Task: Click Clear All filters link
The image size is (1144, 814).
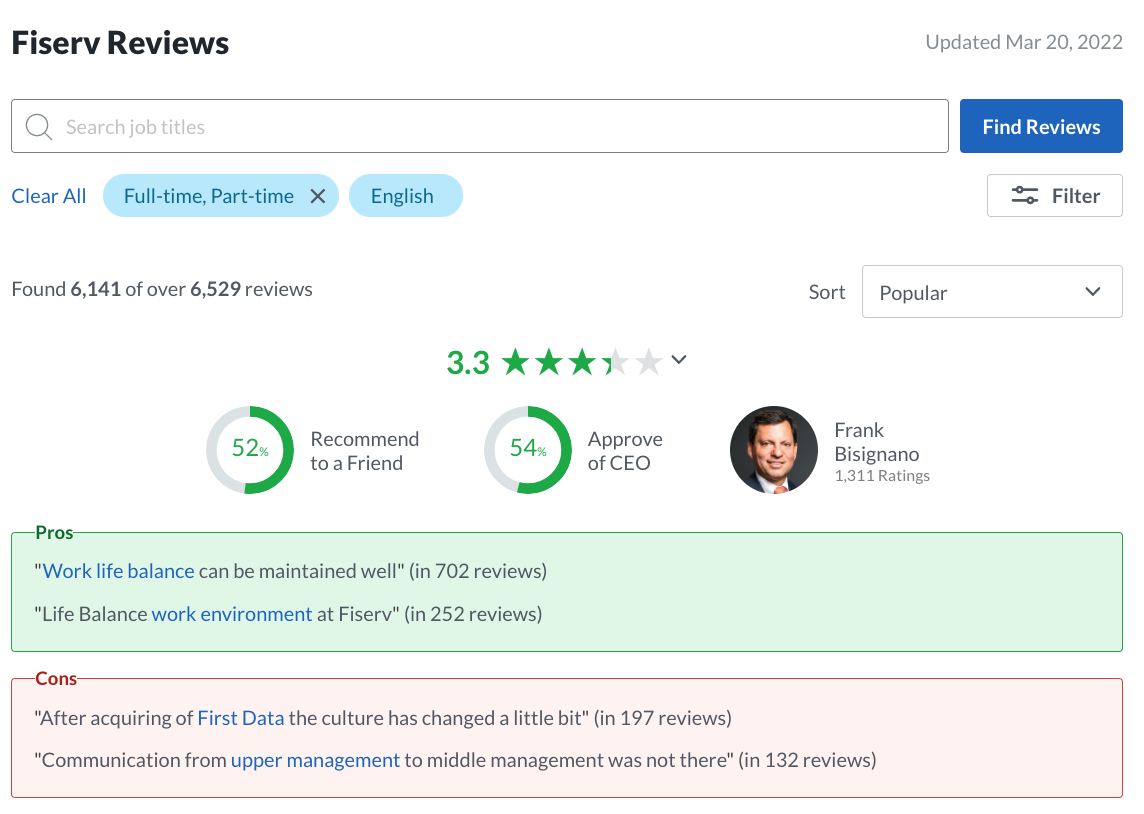Action: point(49,196)
